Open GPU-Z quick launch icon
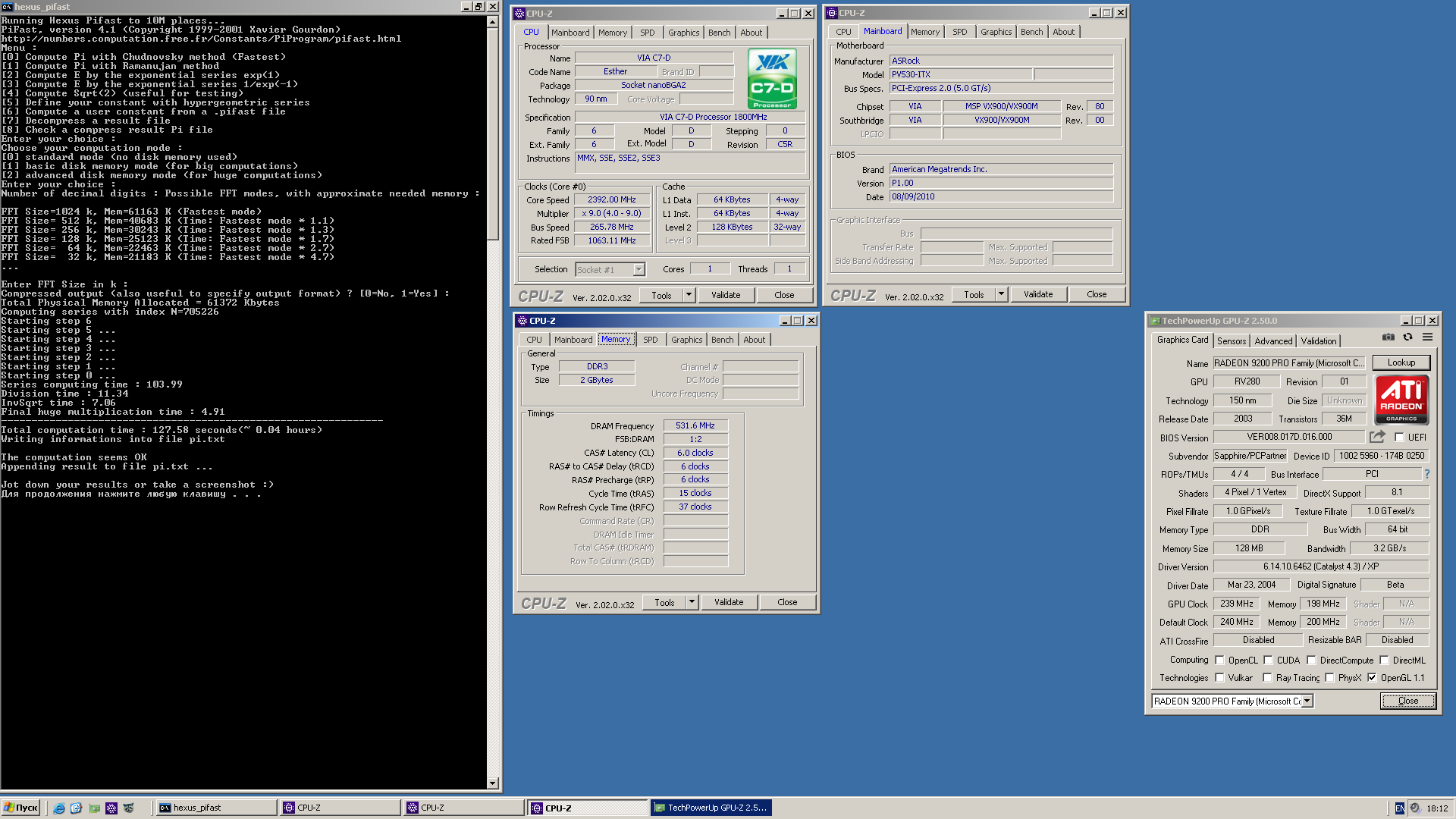Image resolution: width=1456 pixels, height=819 pixels. coord(94,808)
